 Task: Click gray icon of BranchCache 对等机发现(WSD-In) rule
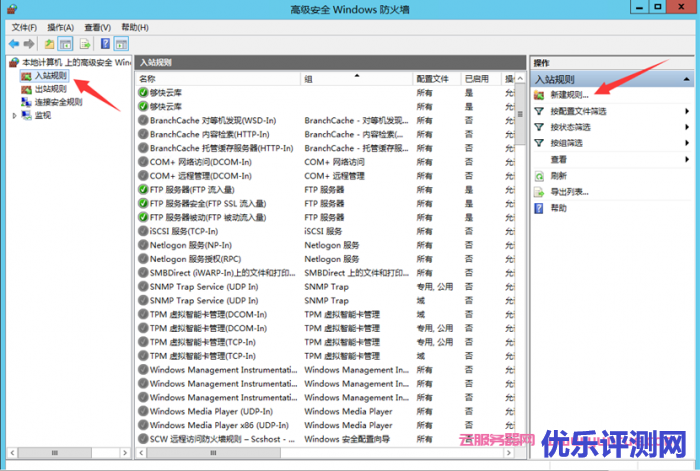click(x=143, y=121)
